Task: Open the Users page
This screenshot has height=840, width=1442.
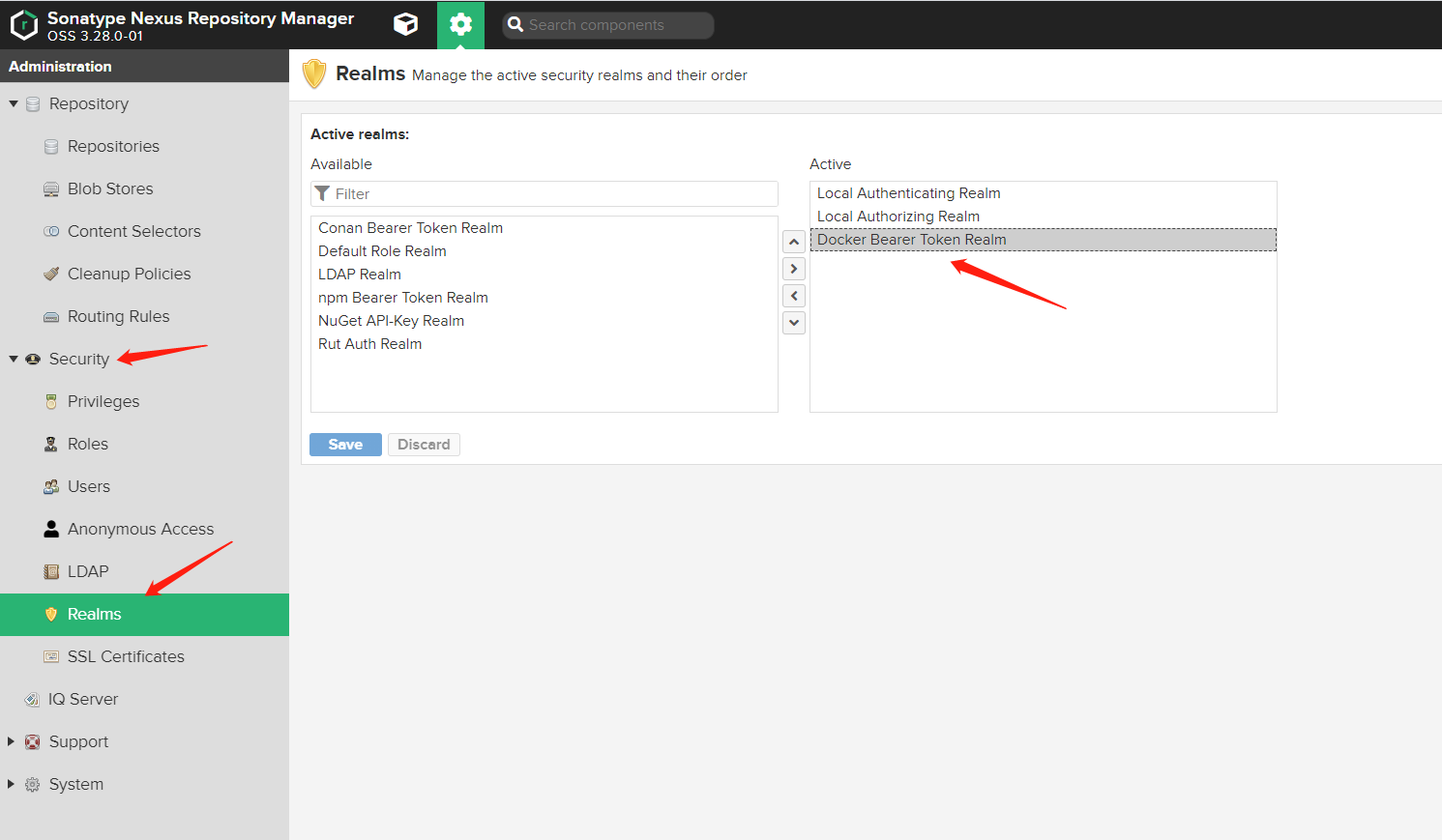Action: 144,486
